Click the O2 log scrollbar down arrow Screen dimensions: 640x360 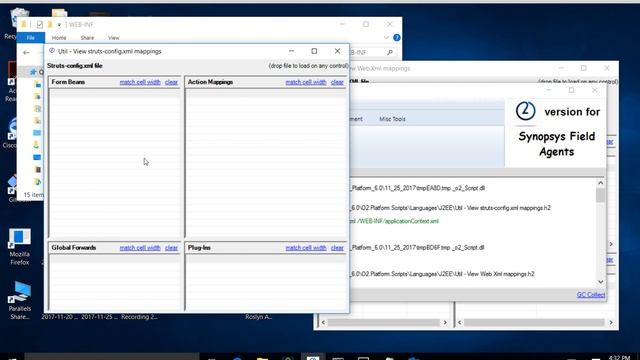coord(600,282)
